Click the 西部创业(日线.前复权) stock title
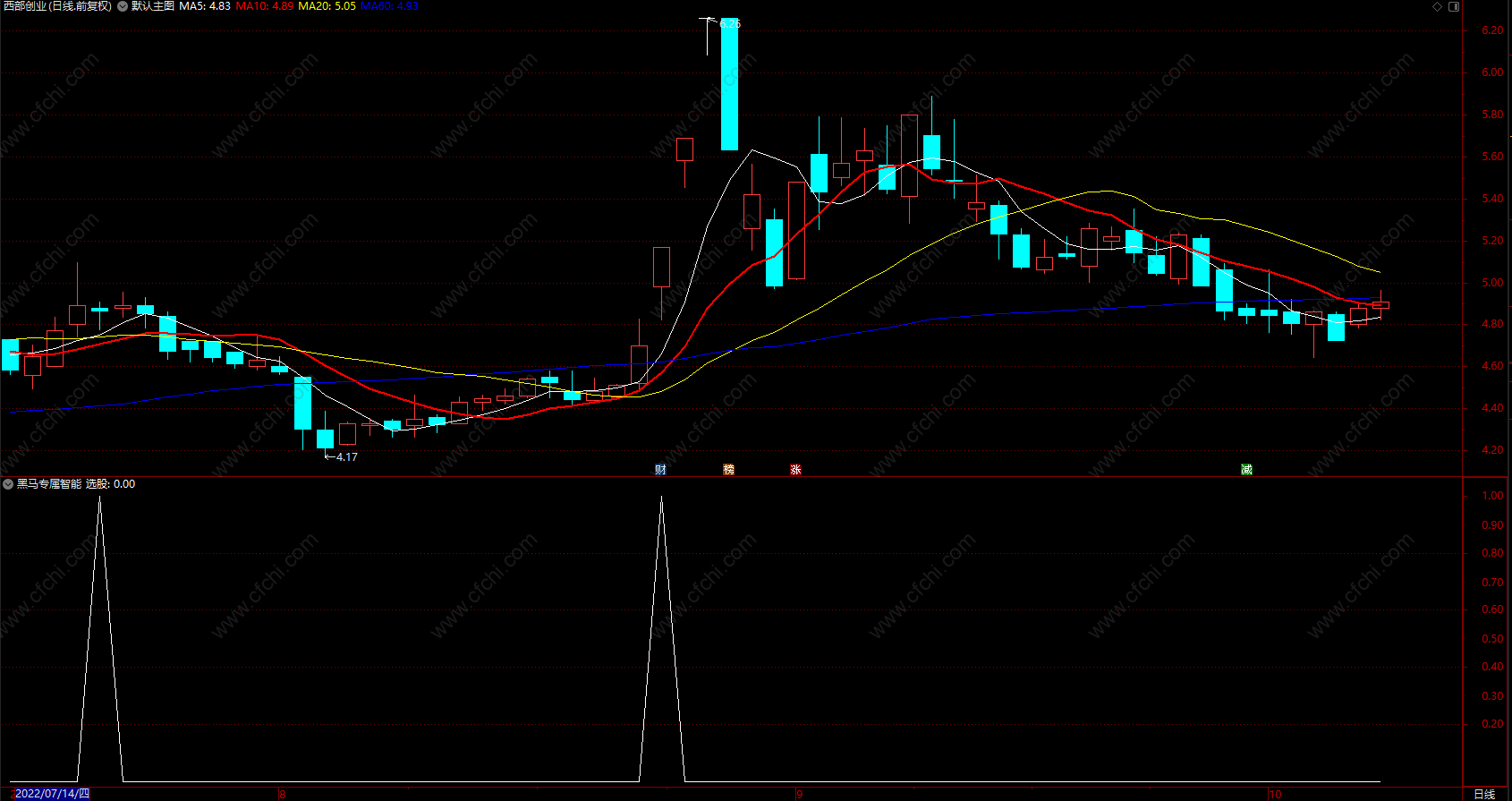The height and width of the screenshot is (801, 1512). pyautogui.click(x=57, y=6)
